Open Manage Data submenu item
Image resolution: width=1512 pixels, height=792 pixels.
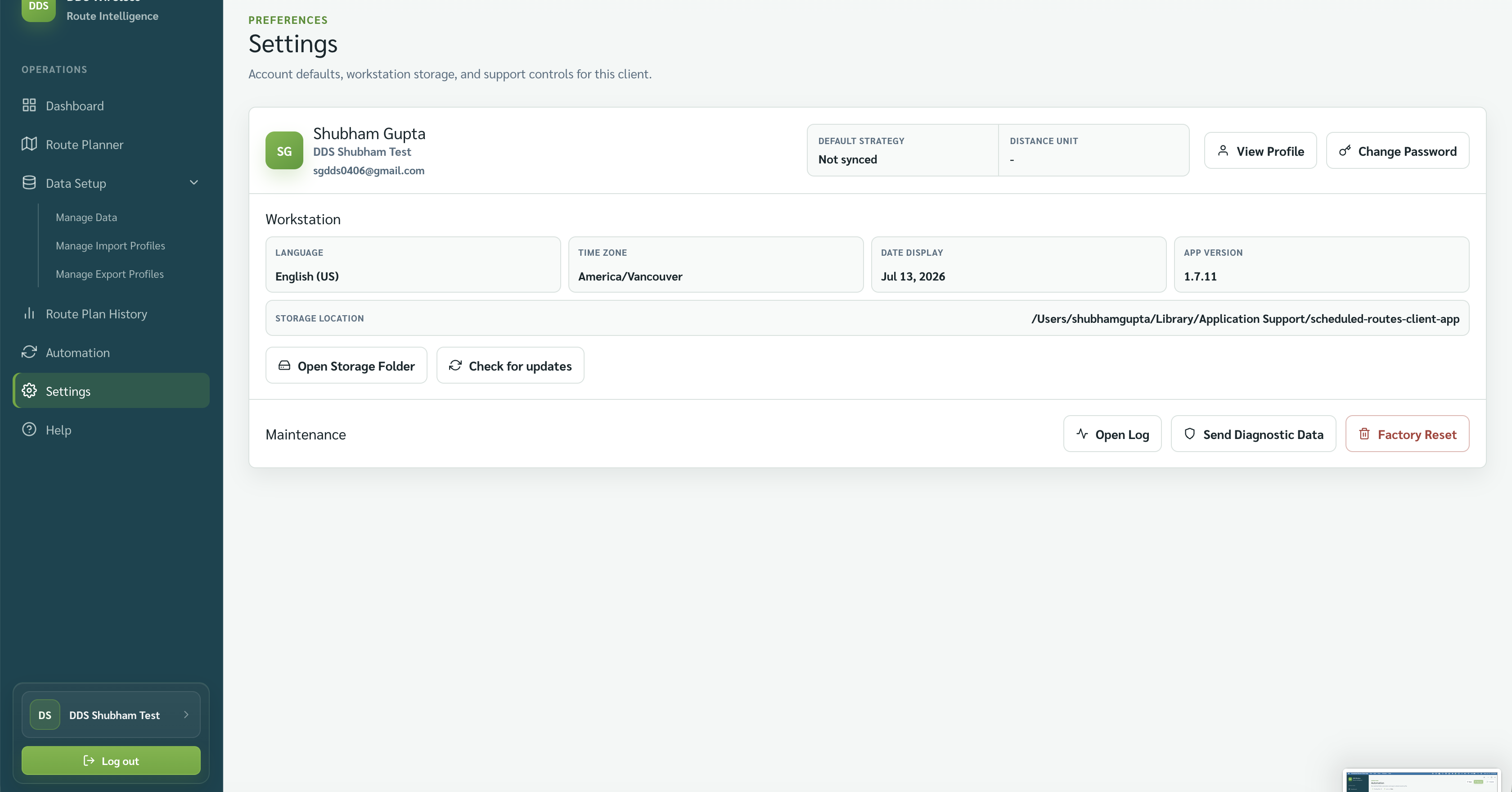(86, 217)
